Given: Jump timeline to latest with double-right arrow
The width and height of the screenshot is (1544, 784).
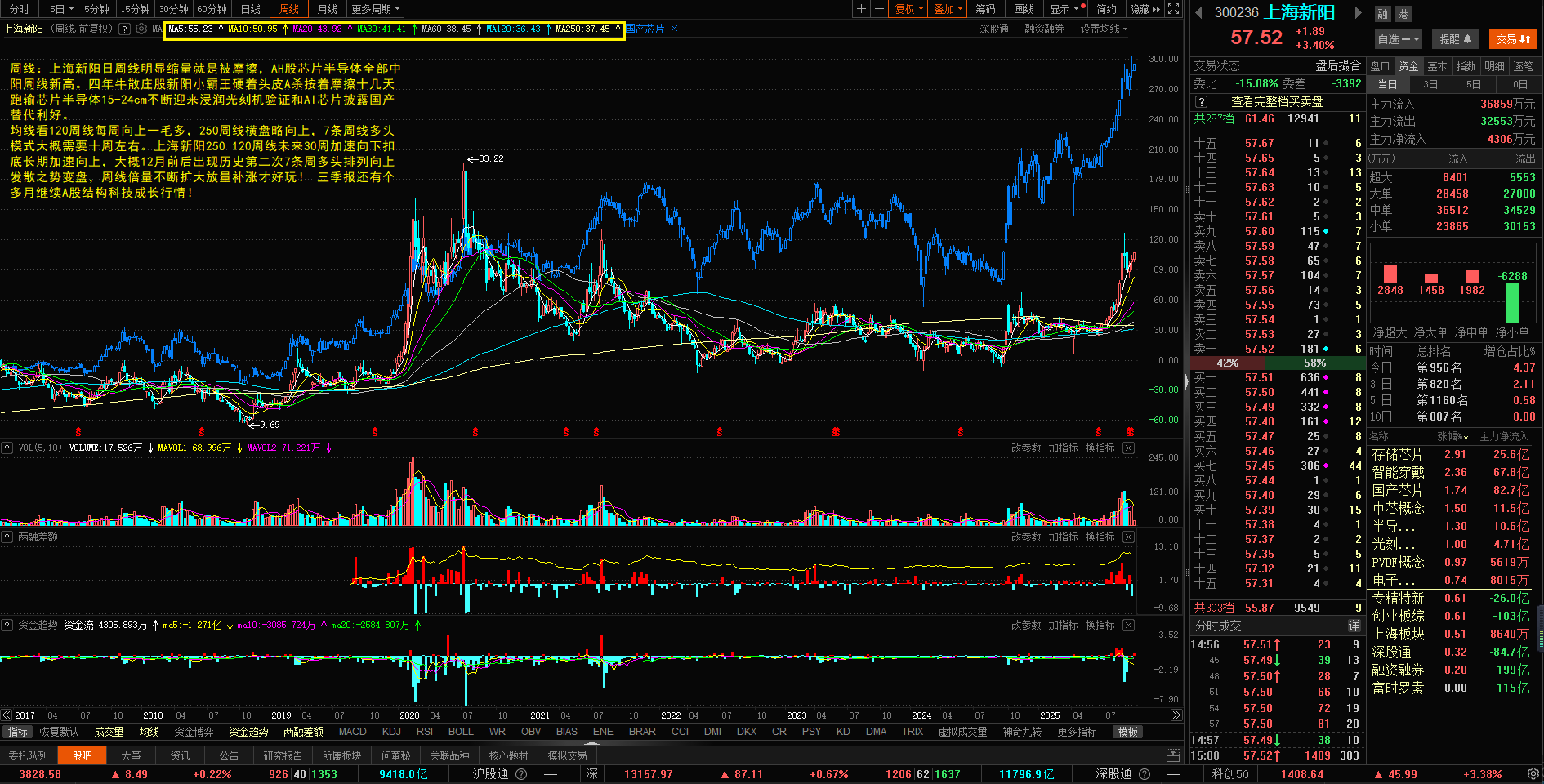Looking at the screenshot, I should (x=1176, y=715).
